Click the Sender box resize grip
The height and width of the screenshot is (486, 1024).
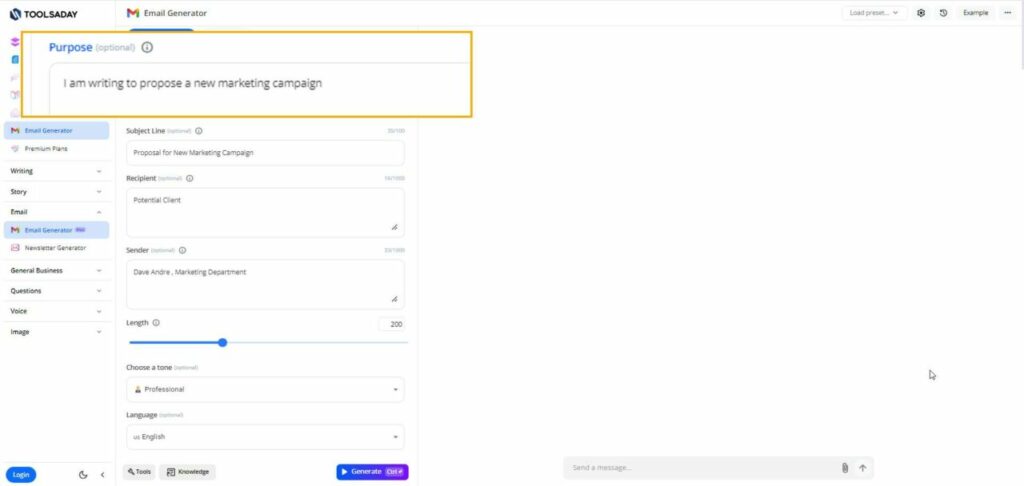point(394,299)
